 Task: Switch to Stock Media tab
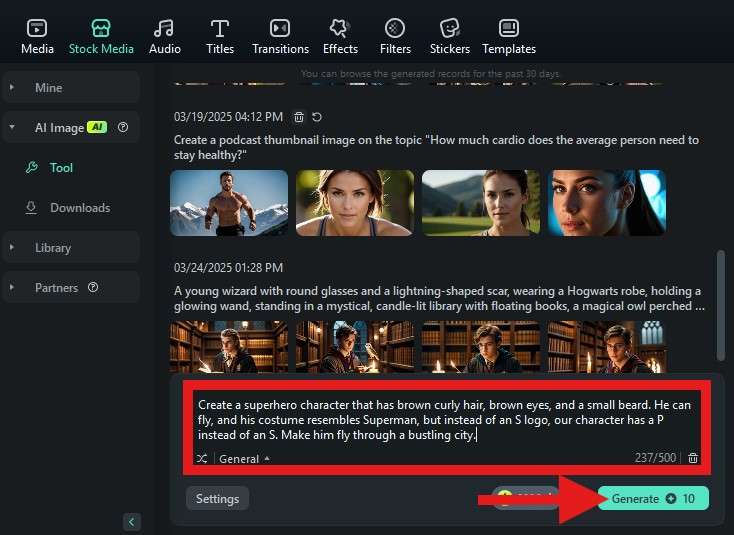coord(101,37)
